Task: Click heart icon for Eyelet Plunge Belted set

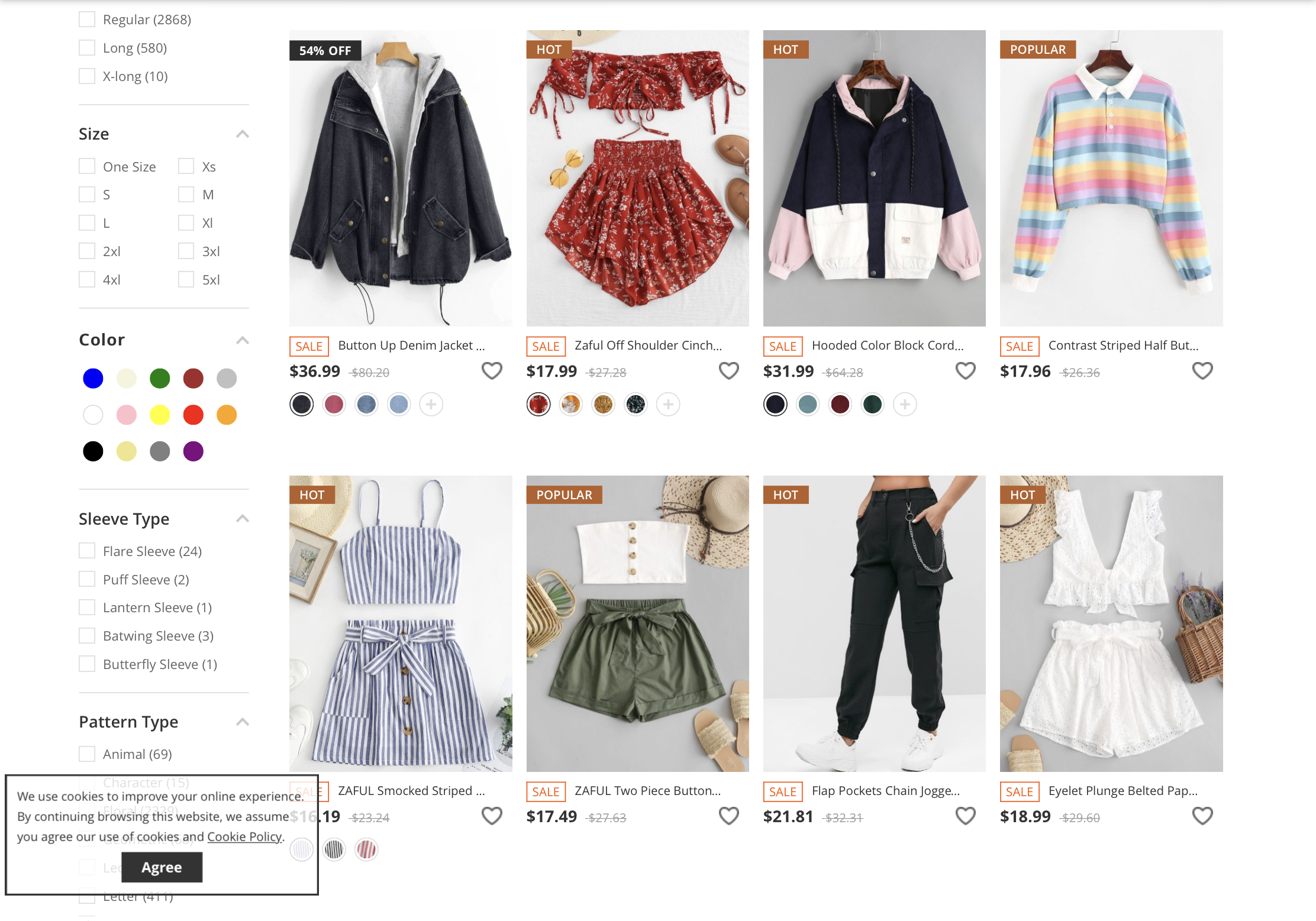Action: (1202, 816)
